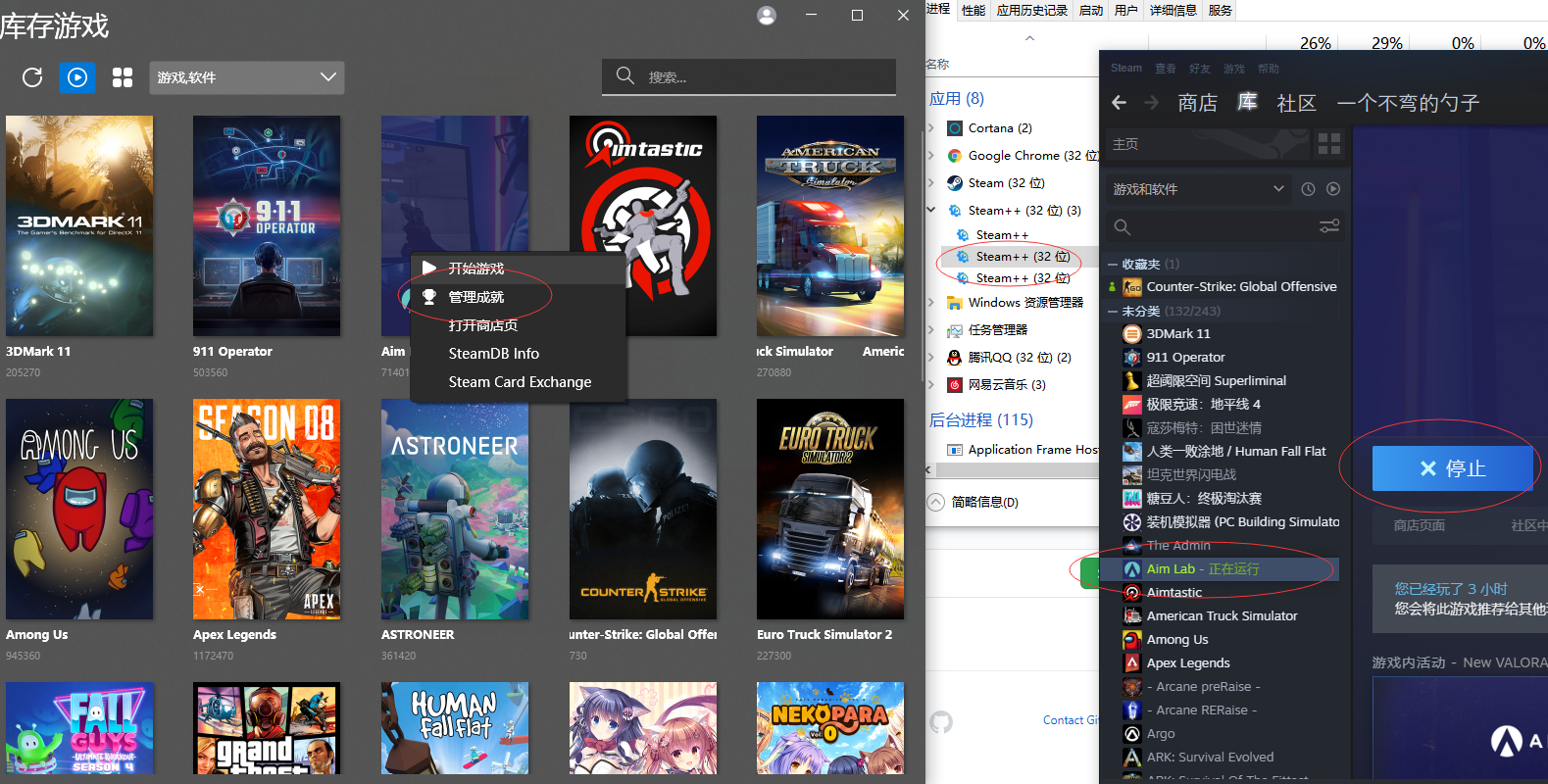This screenshot has height=784, width=1548.
Task: Expand Google Chrome process group
Action: pyautogui.click(x=931, y=156)
